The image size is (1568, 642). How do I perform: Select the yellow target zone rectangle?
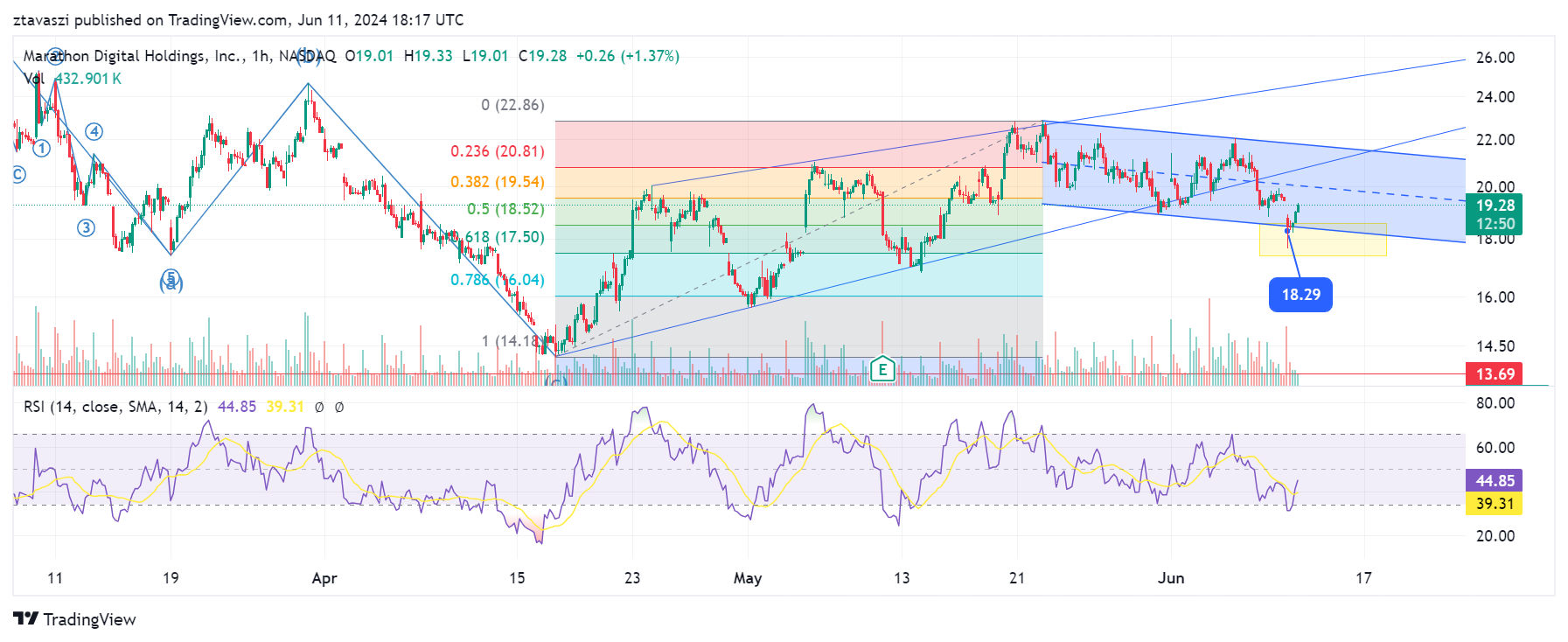1322,240
